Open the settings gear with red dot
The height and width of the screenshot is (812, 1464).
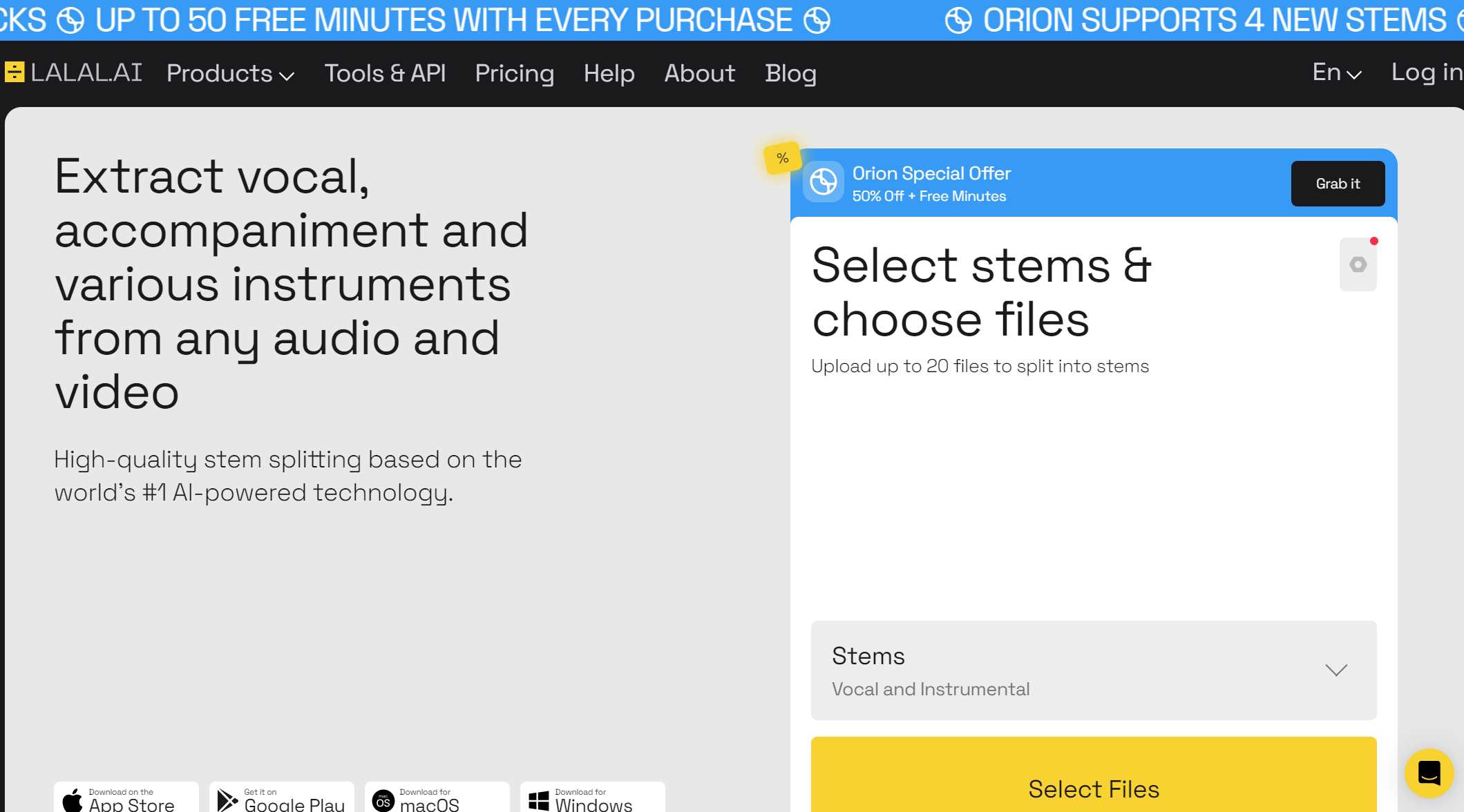[x=1358, y=264]
